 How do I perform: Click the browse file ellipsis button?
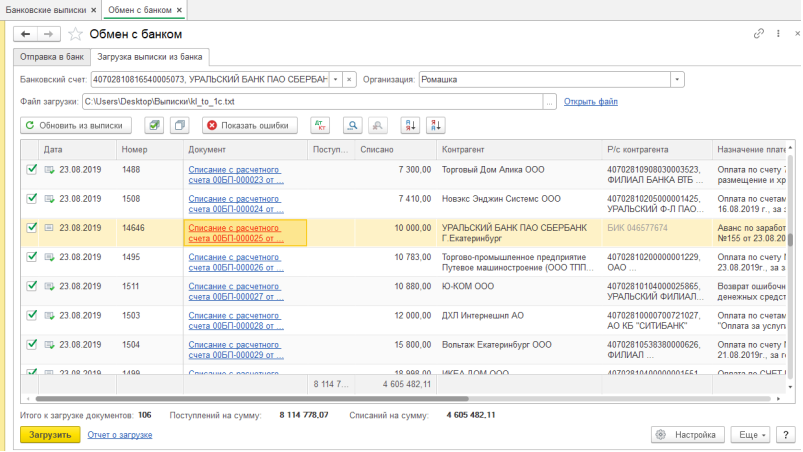pyautogui.click(x=549, y=102)
